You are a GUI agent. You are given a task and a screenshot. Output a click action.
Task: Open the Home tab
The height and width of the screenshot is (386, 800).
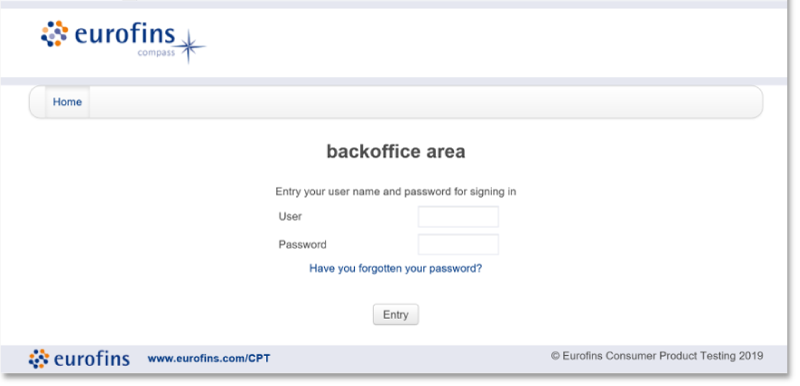click(67, 102)
